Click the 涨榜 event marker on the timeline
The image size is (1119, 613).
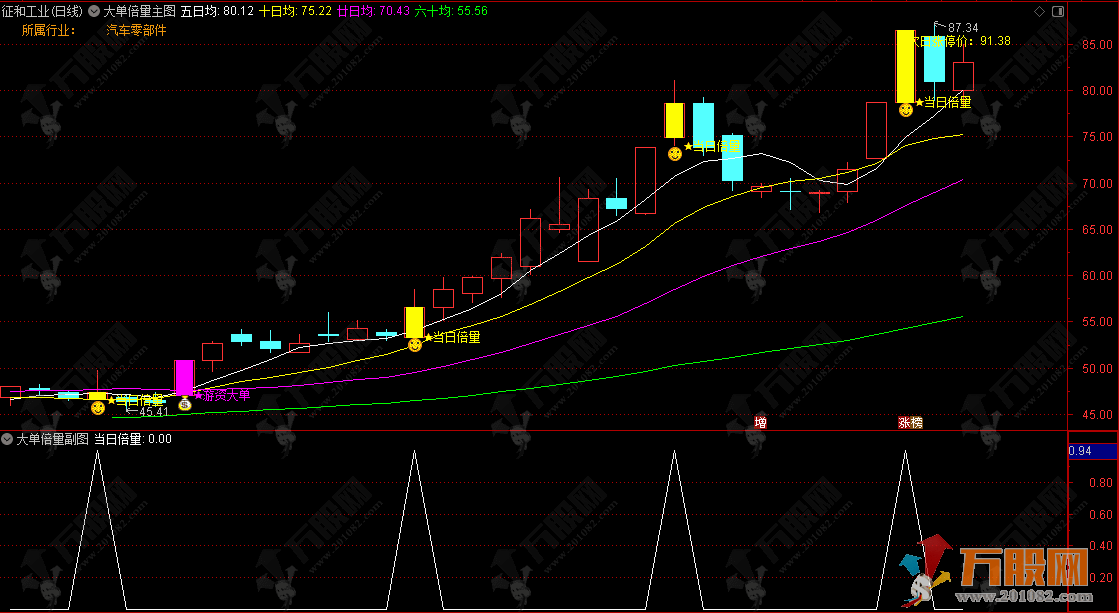coord(909,423)
